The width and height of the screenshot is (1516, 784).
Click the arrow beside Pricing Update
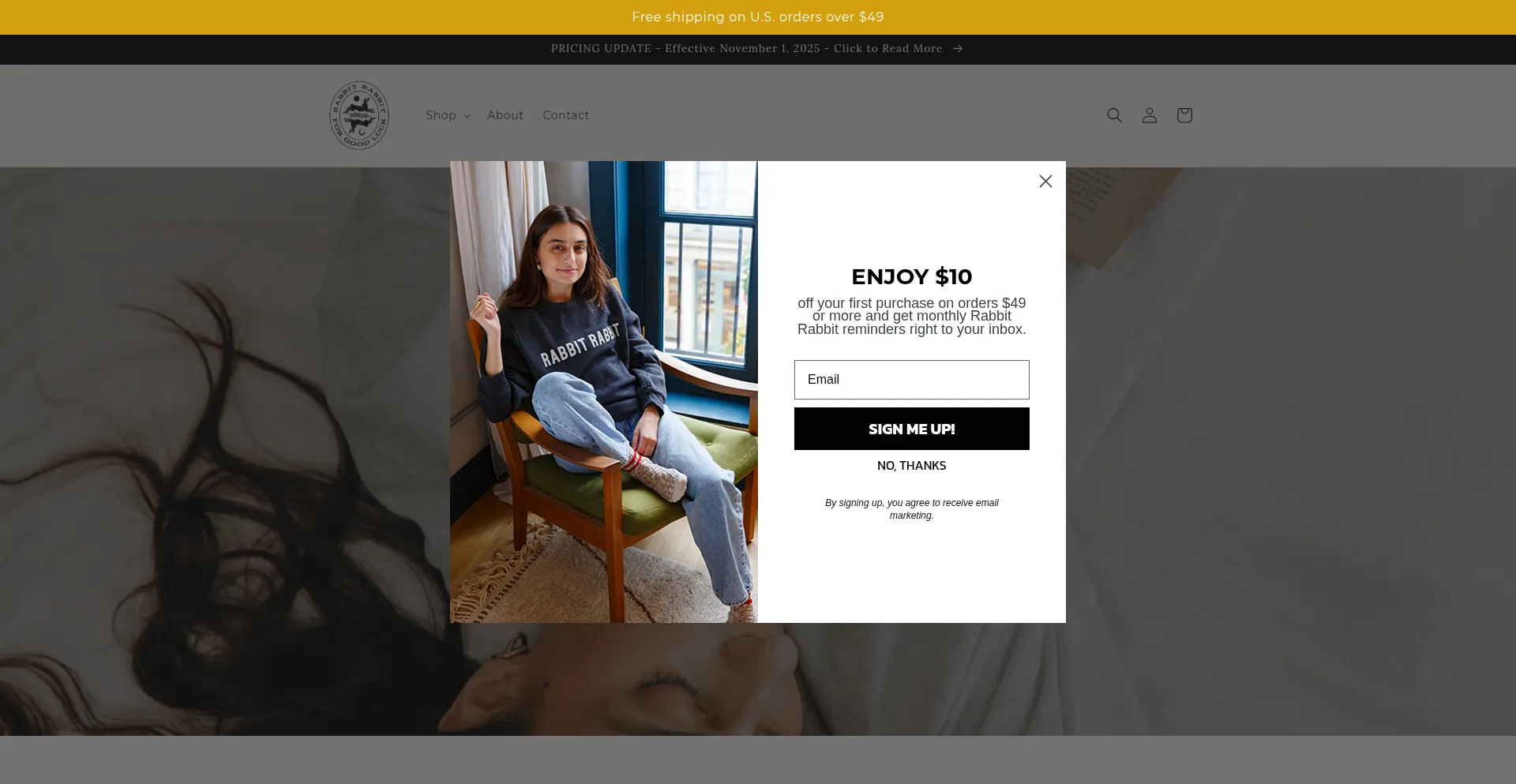tap(958, 49)
